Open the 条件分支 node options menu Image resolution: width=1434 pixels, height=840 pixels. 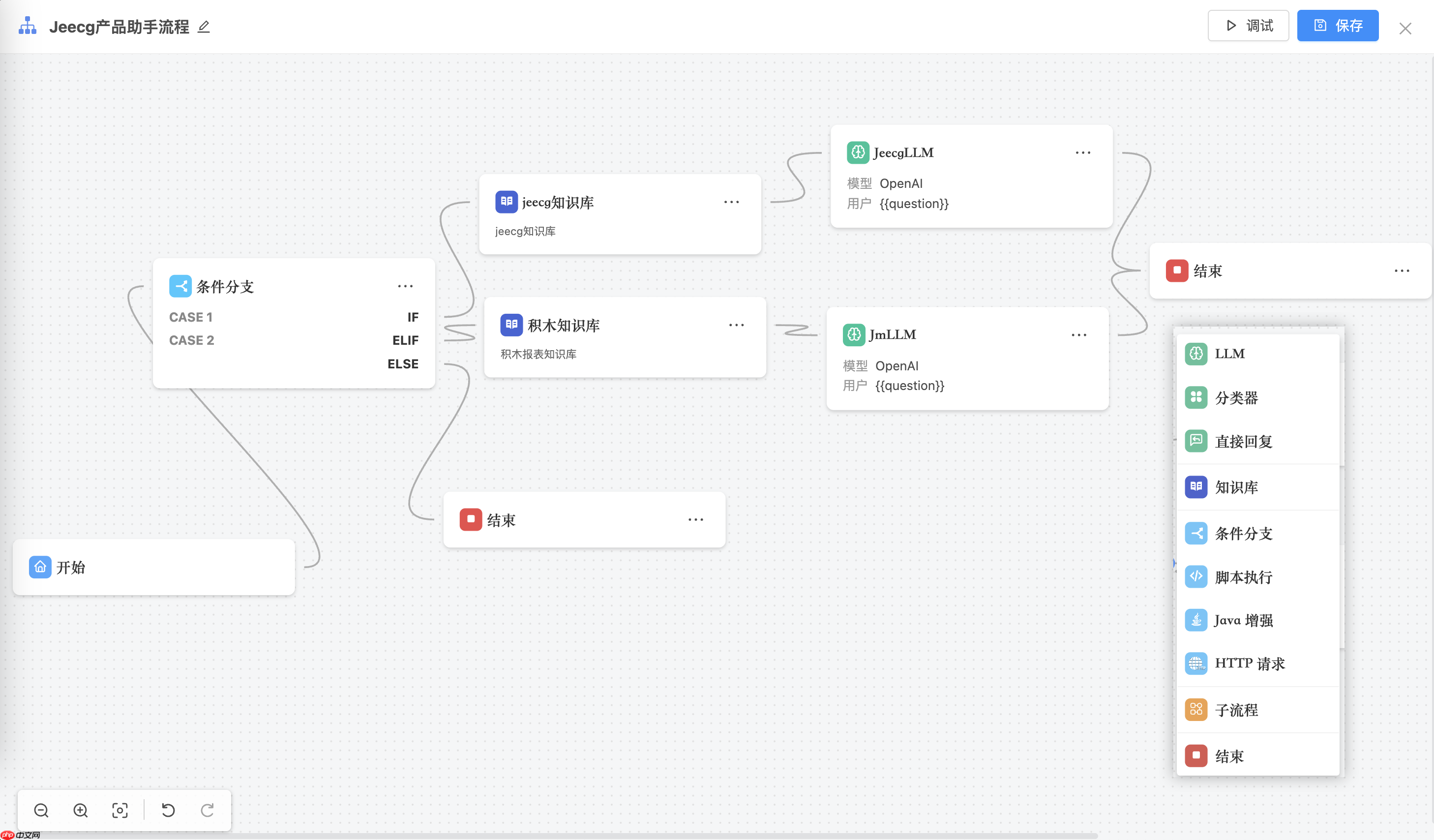405,286
